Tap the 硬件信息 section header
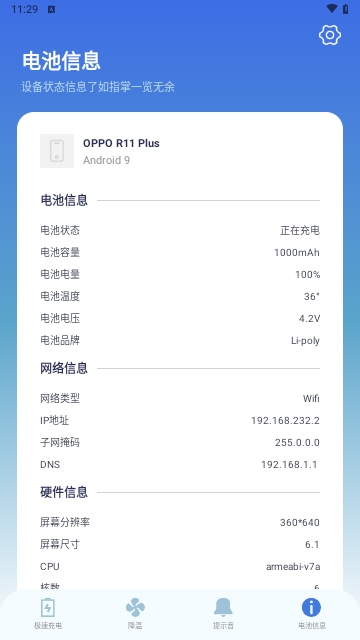The width and height of the screenshot is (360, 640). 64,492
